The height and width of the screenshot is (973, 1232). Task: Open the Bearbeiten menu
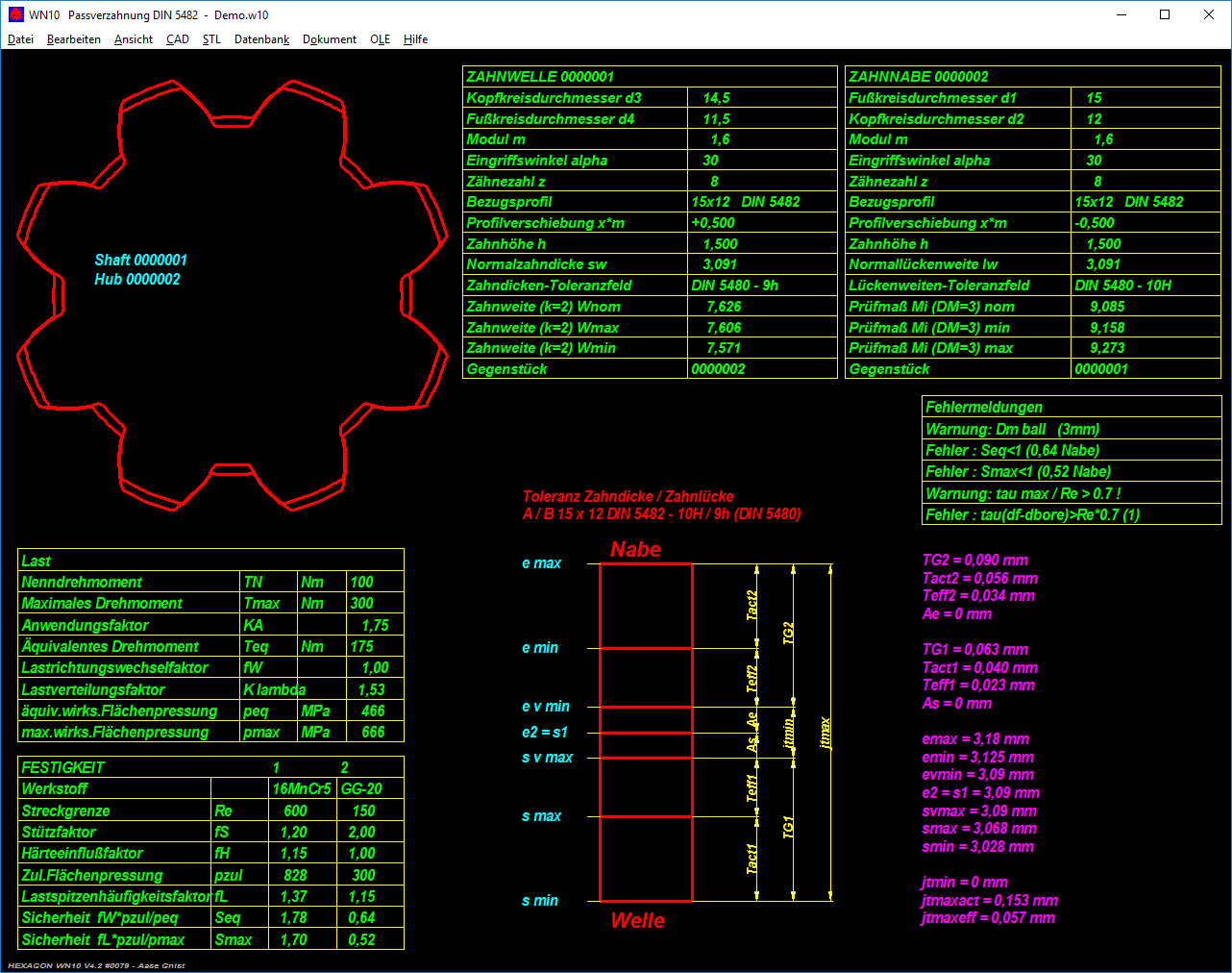coord(73,39)
